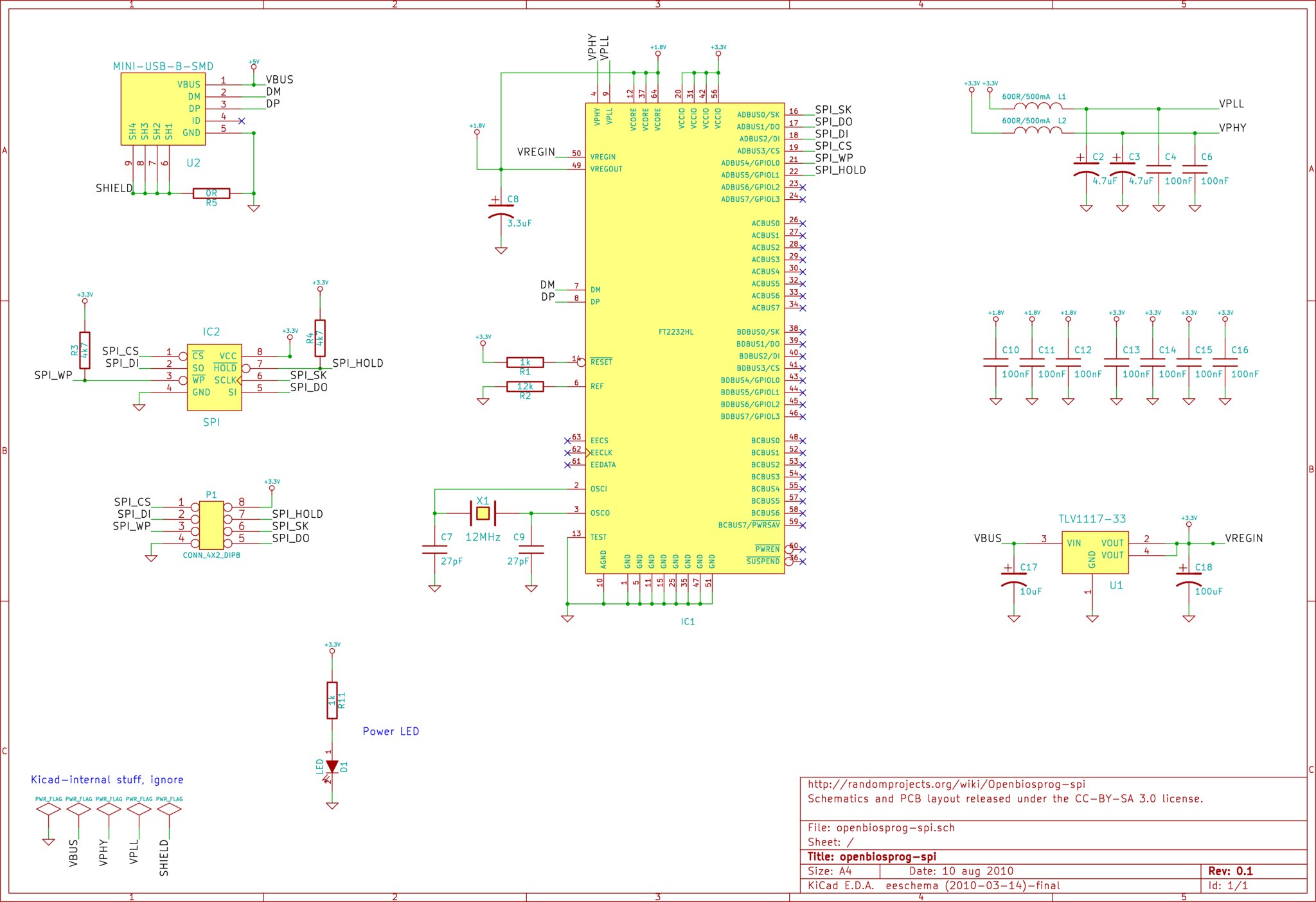Click the Title openbiosprog-spi field

(874, 856)
